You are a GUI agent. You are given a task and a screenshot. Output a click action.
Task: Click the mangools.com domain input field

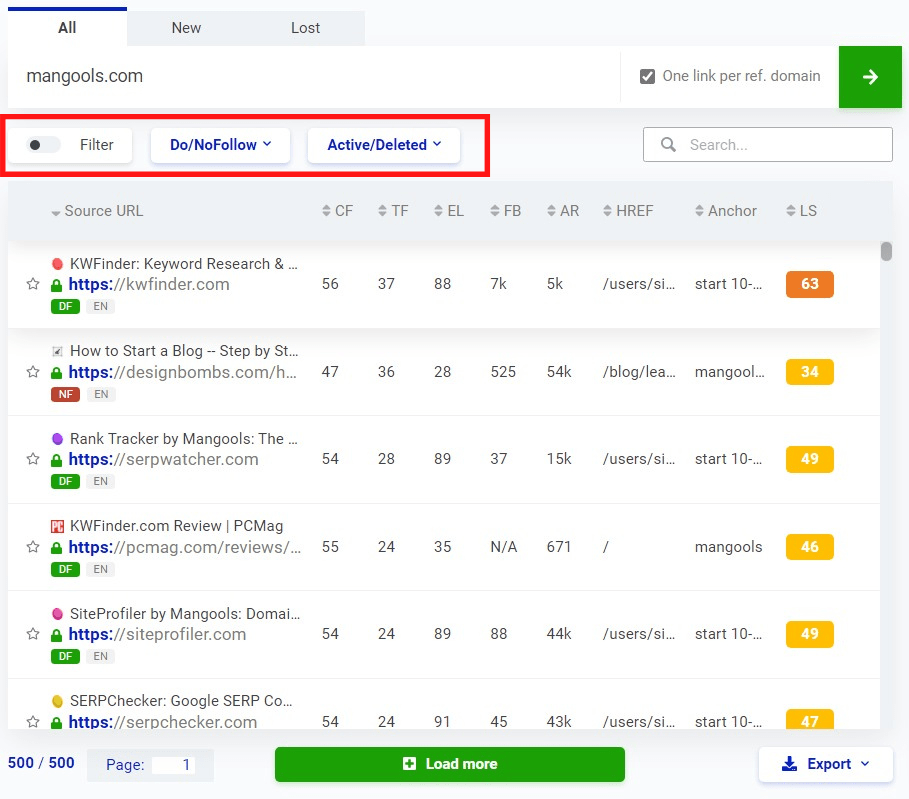[314, 77]
